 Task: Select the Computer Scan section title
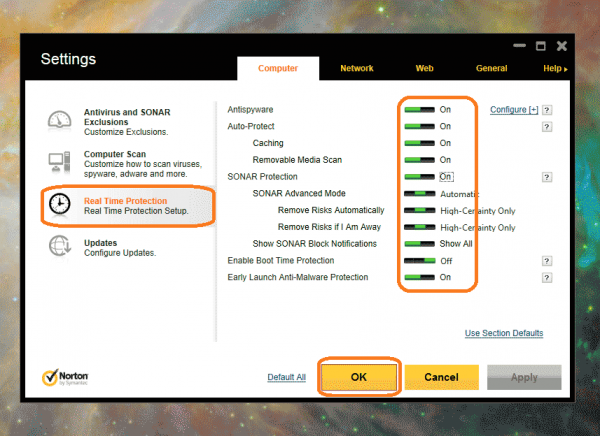click(x=115, y=154)
